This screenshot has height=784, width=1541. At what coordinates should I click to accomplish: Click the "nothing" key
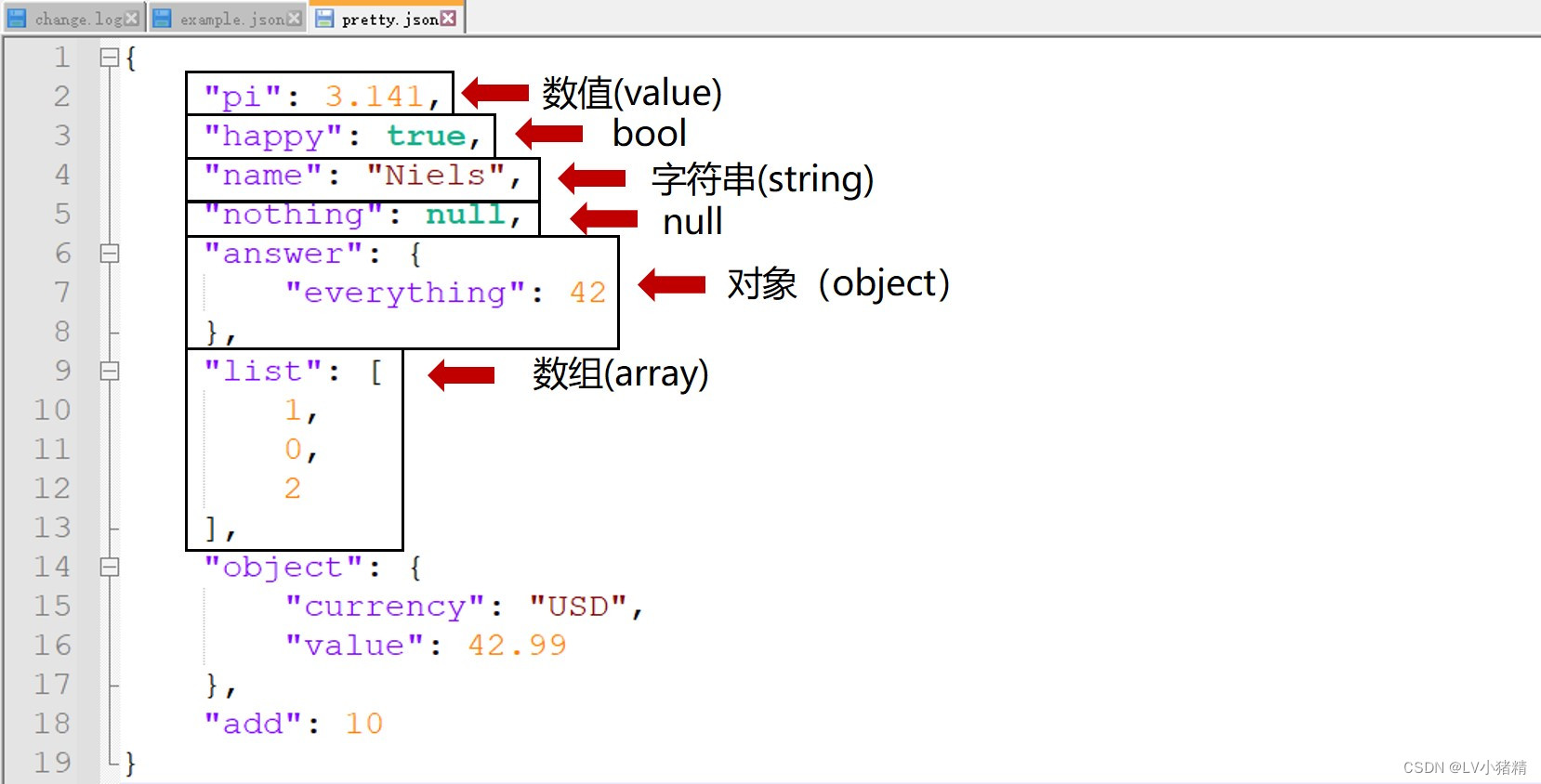(x=294, y=215)
